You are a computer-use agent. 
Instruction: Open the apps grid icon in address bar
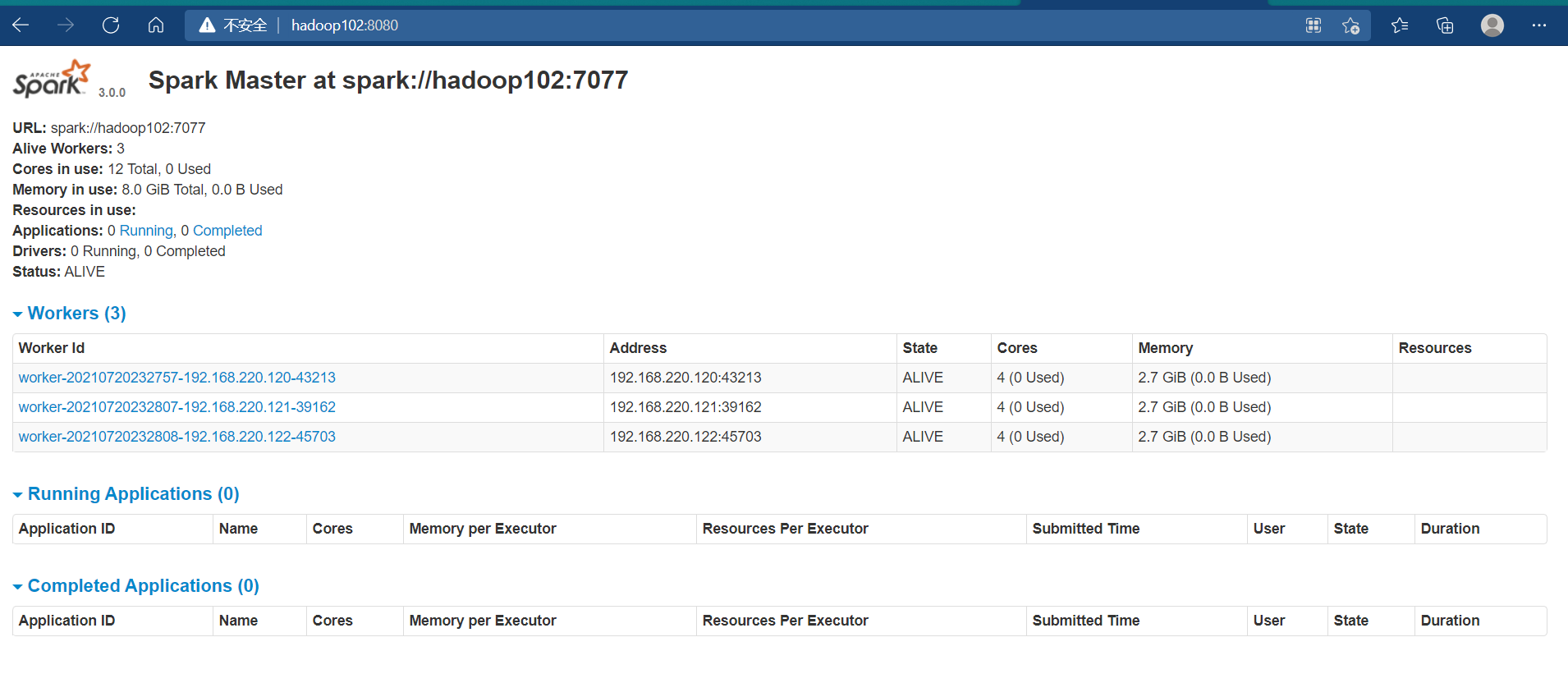tap(1314, 25)
